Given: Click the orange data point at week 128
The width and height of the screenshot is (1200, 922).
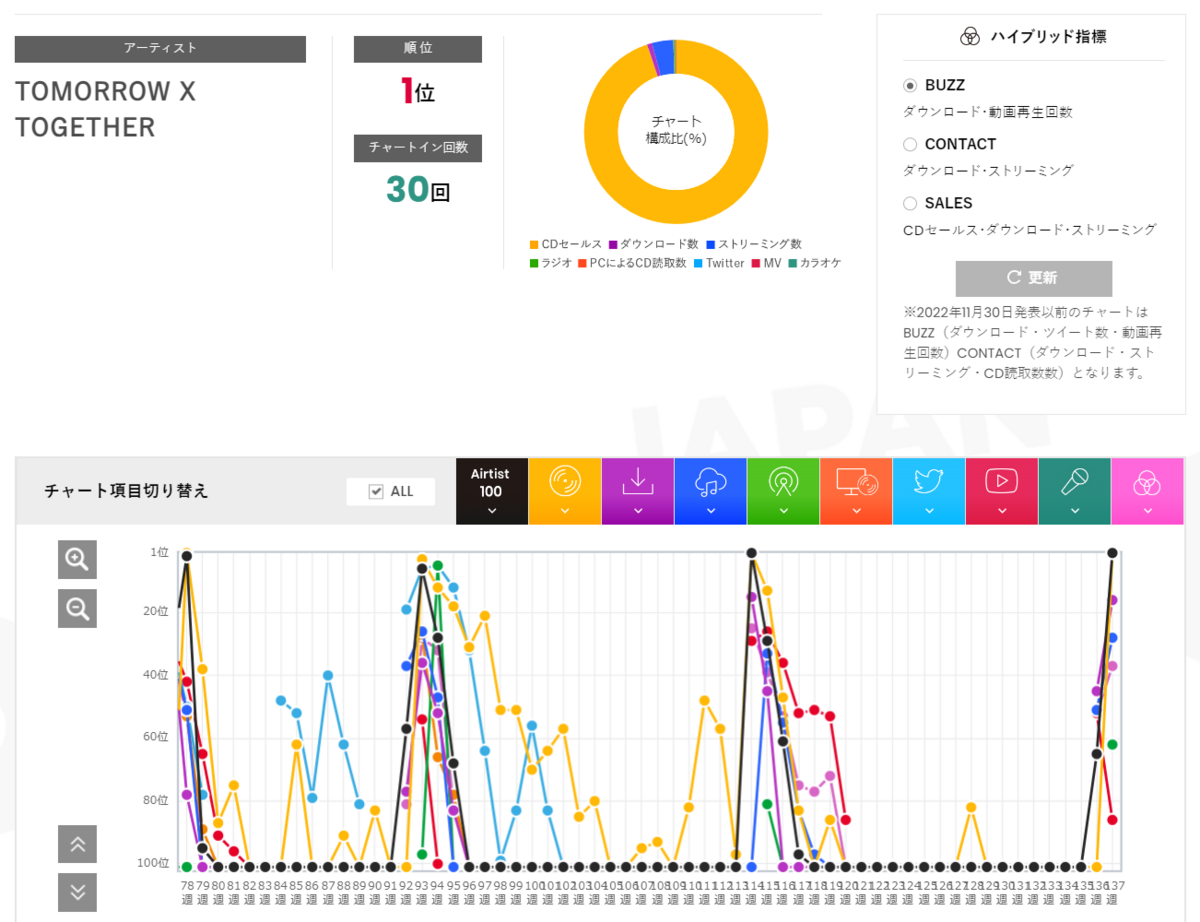Looking at the screenshot, I should point(971,807).
